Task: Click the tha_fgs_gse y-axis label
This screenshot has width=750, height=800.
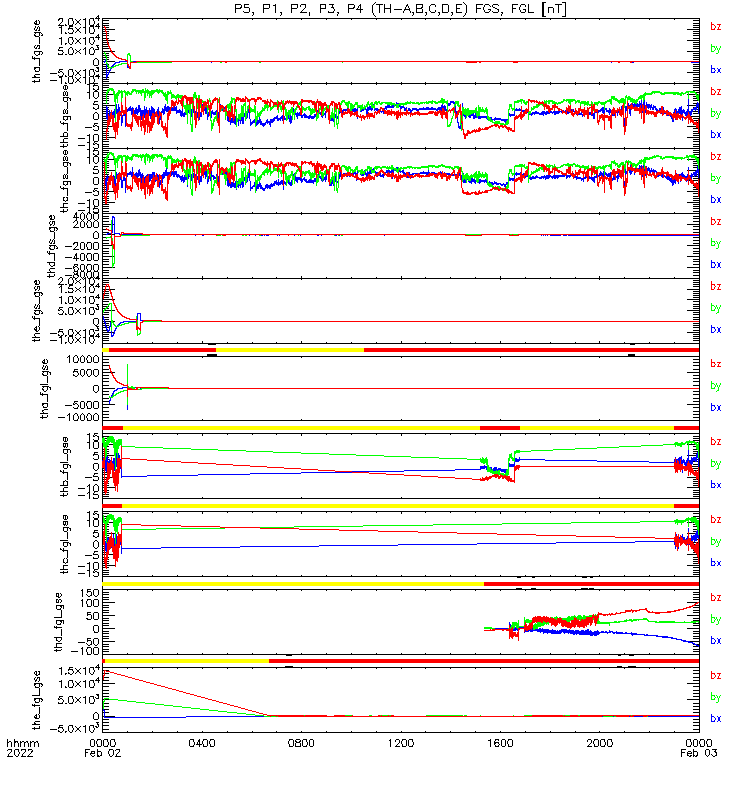Action: tap(36, 52)
